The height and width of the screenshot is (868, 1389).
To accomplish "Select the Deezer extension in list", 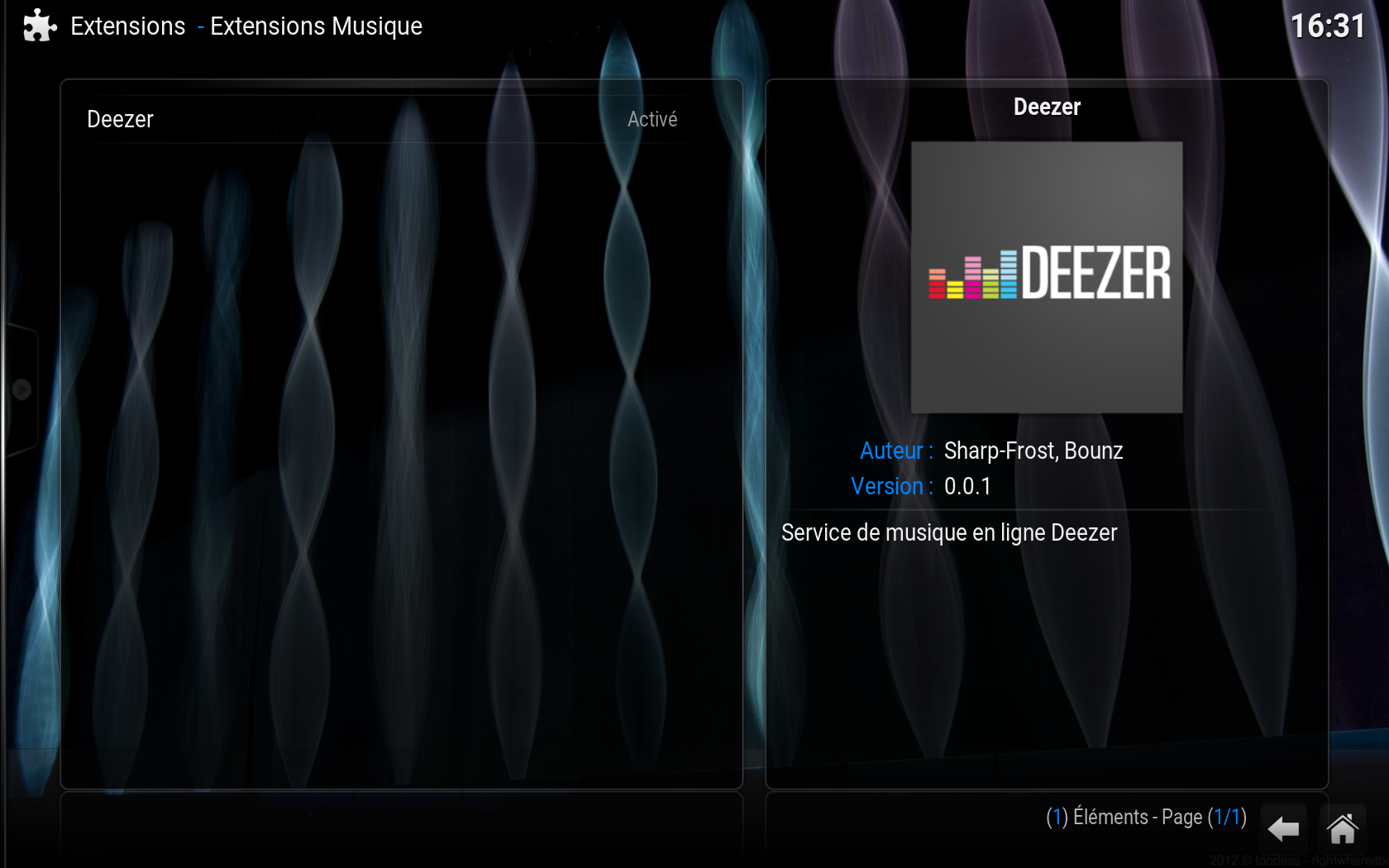I will (385, 119).
